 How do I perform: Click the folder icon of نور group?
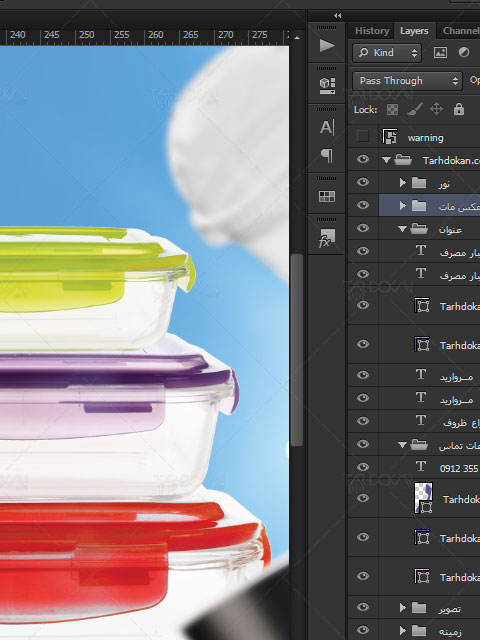[x=419, y=182]
